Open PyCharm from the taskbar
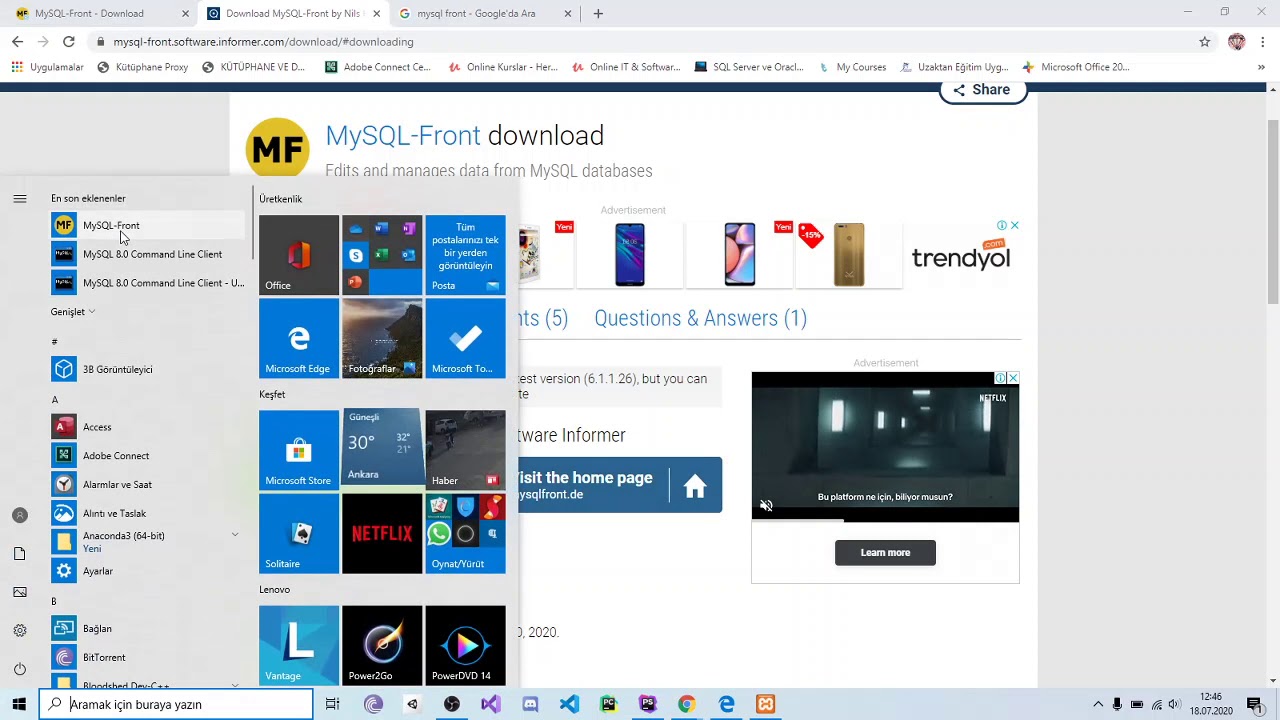The image size is (1280, 720). [x=608, y=704]
